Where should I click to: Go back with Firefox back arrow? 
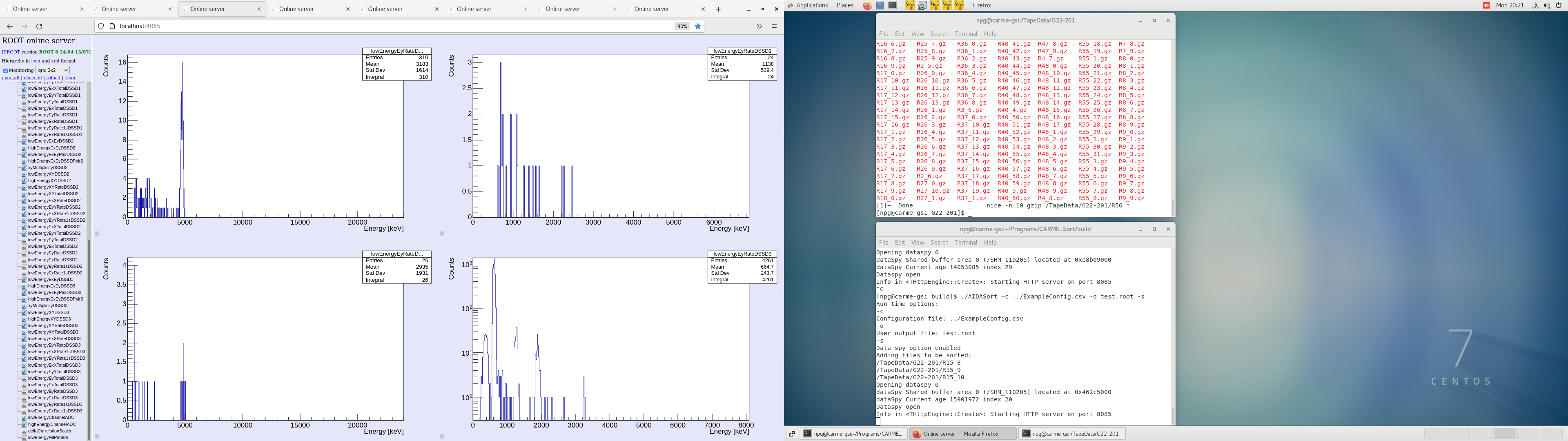click(x=10, y=26)
